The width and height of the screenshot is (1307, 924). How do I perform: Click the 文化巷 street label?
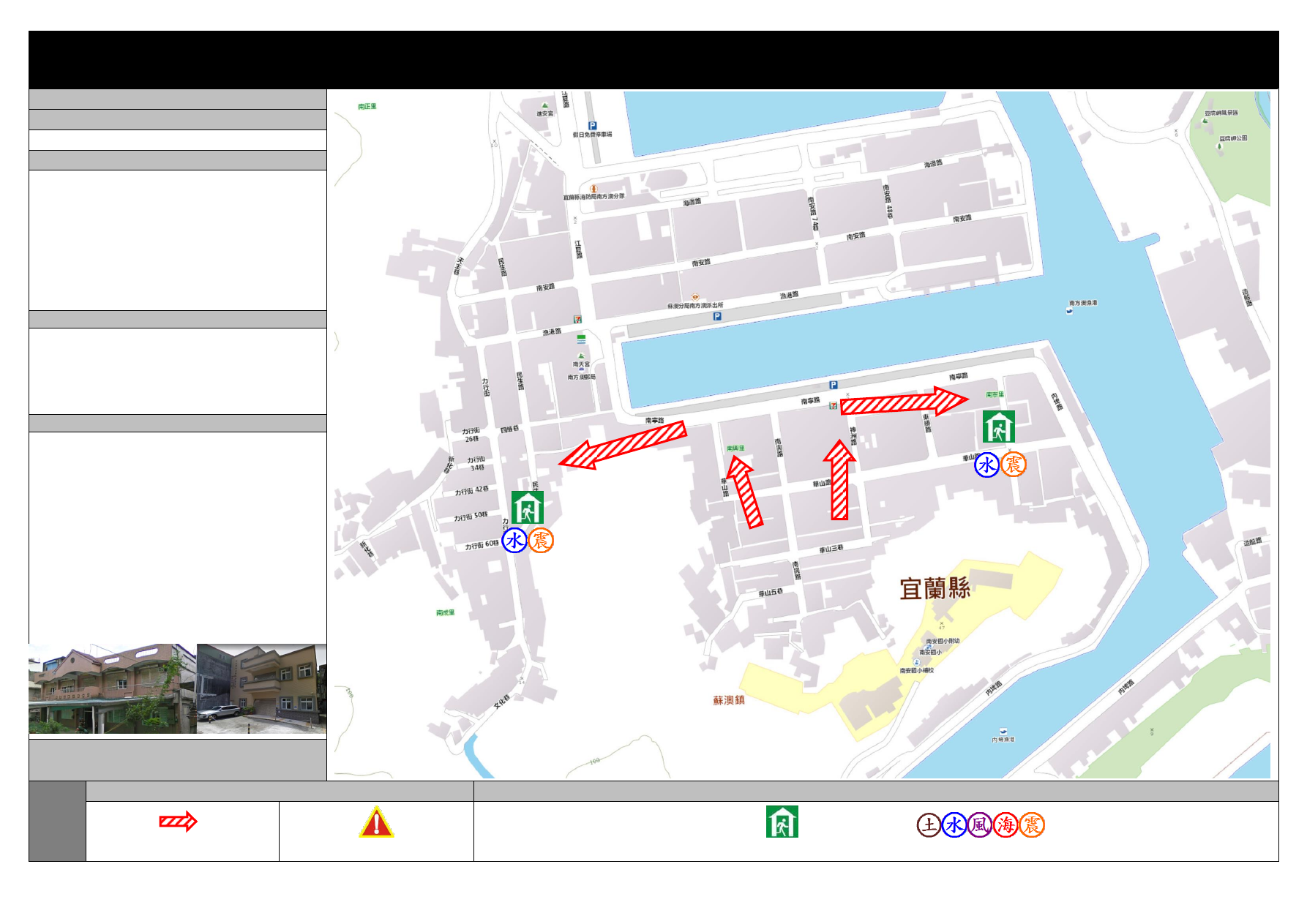pos(502,702)
